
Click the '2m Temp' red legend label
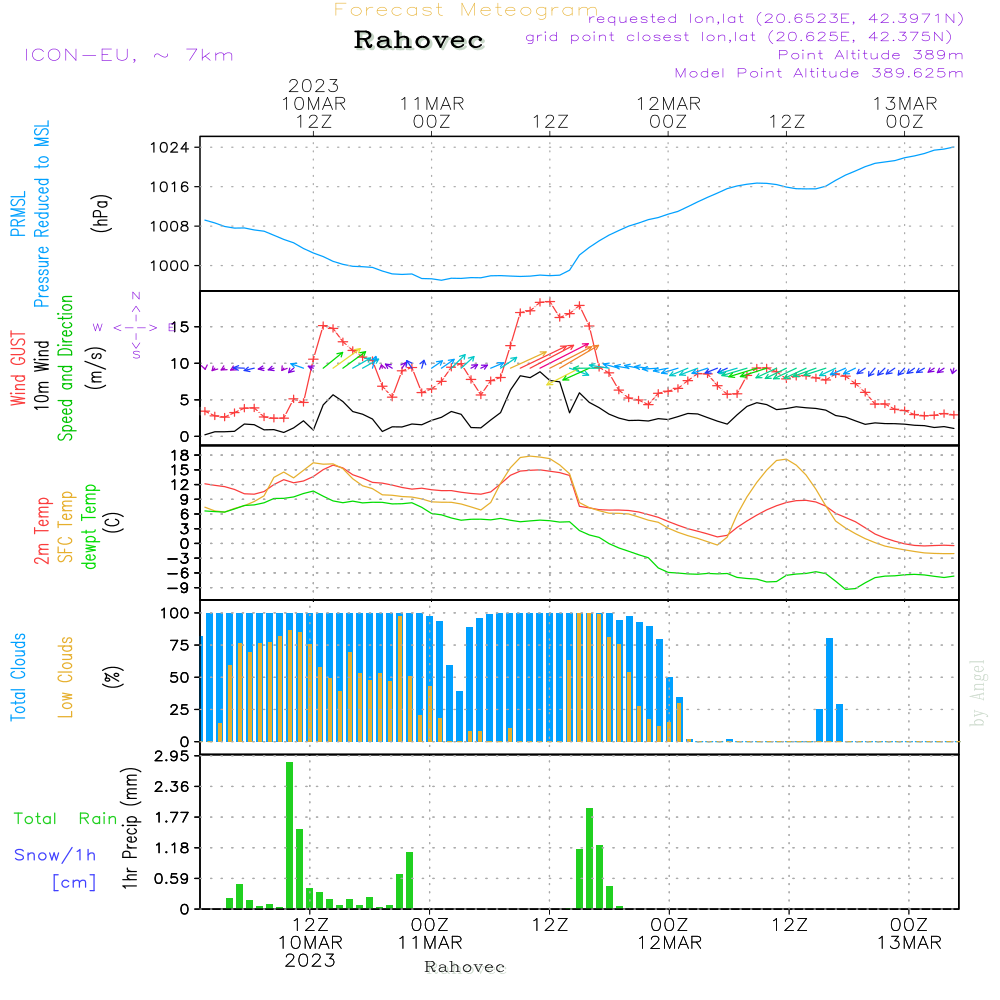pyautogui.click(x=41, y=531)
